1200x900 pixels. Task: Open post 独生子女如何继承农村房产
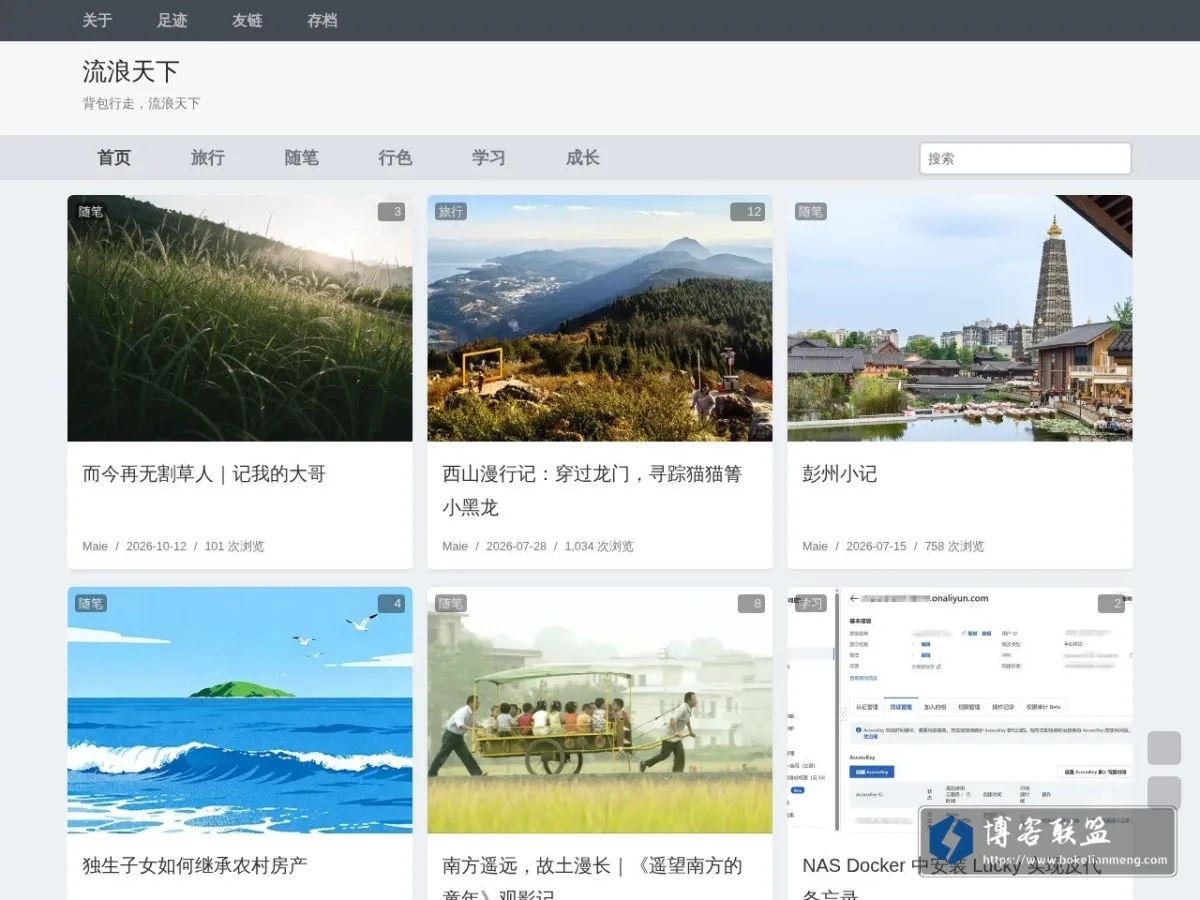[x=195, y=866]
